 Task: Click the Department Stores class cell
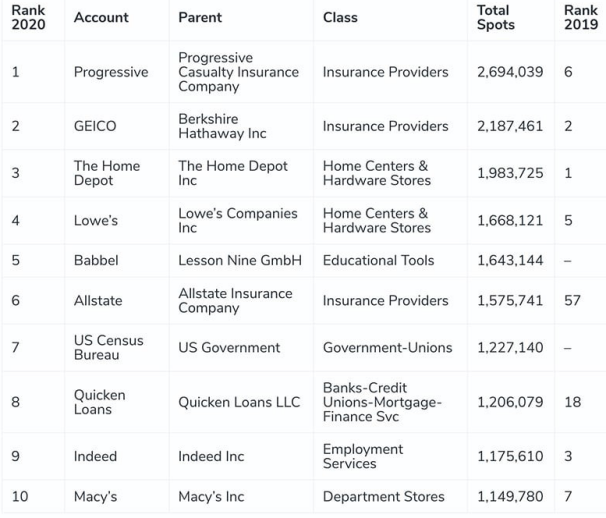(383, 496)
